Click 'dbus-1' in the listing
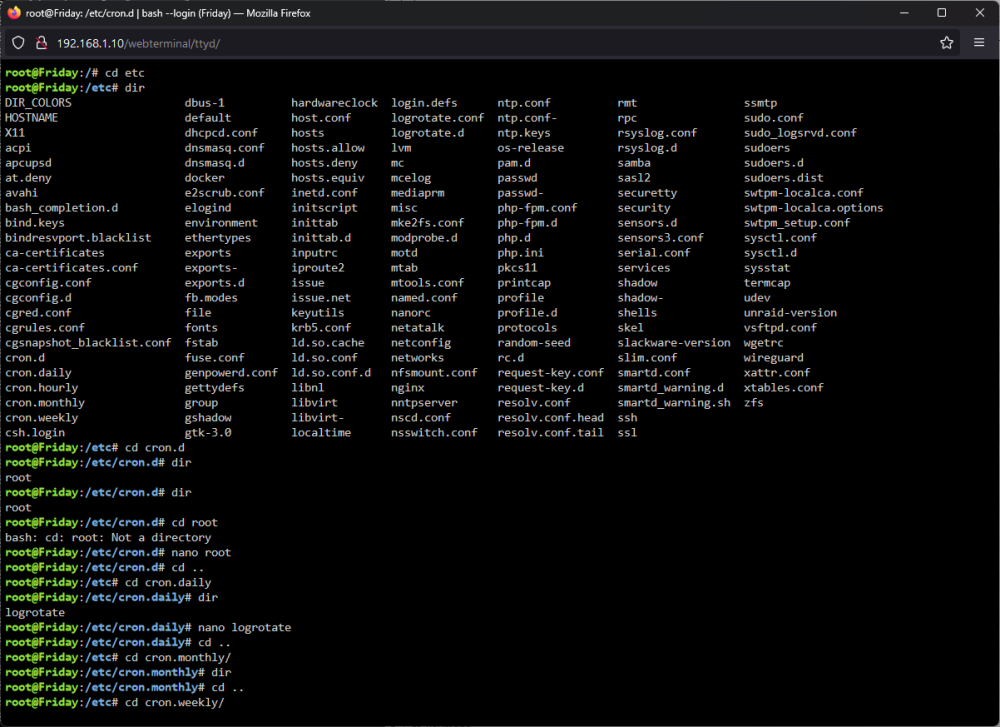This screenshot has width=1000, height=727. click(x=205, y=103)
